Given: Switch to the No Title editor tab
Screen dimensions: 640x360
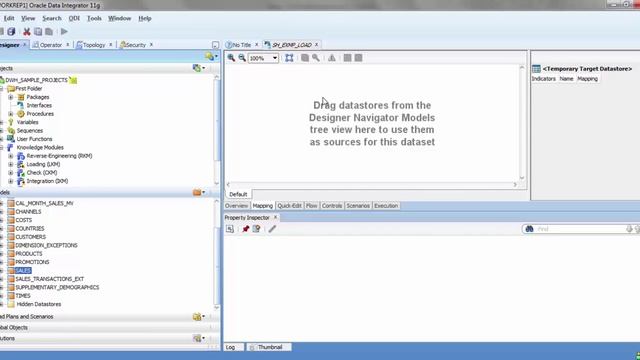Looking at the screenshot, I should tap(241, 45).
